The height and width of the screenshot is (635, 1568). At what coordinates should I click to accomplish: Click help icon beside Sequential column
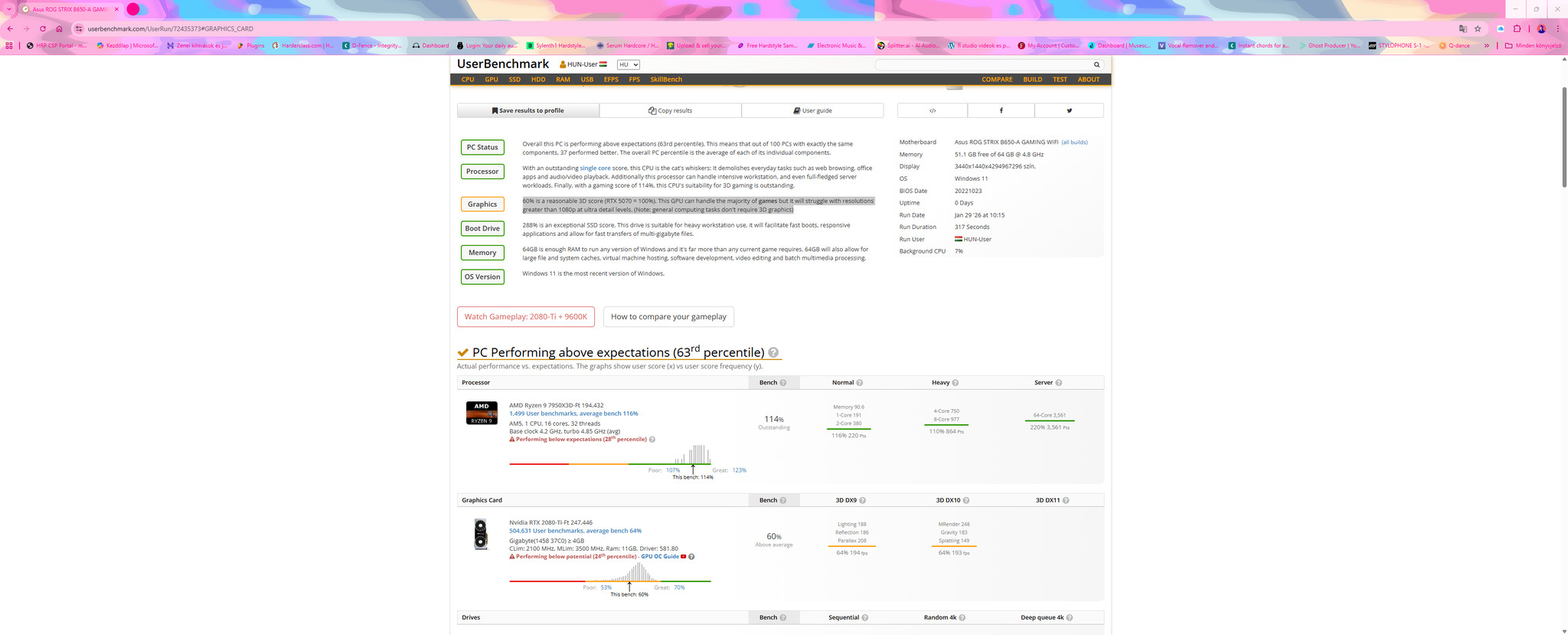tap(864, 617)
